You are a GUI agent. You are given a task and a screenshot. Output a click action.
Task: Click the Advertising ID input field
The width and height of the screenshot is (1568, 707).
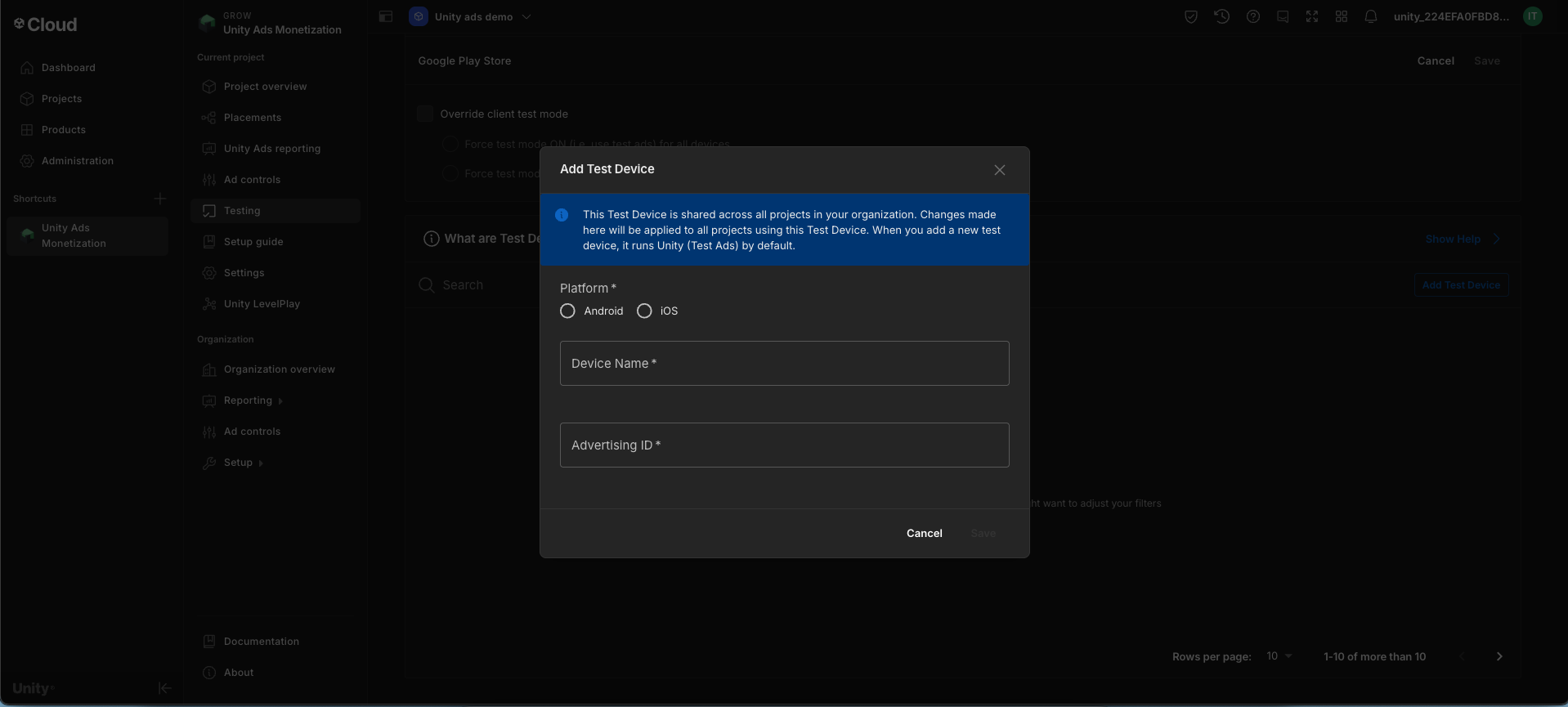coord(784,445)
